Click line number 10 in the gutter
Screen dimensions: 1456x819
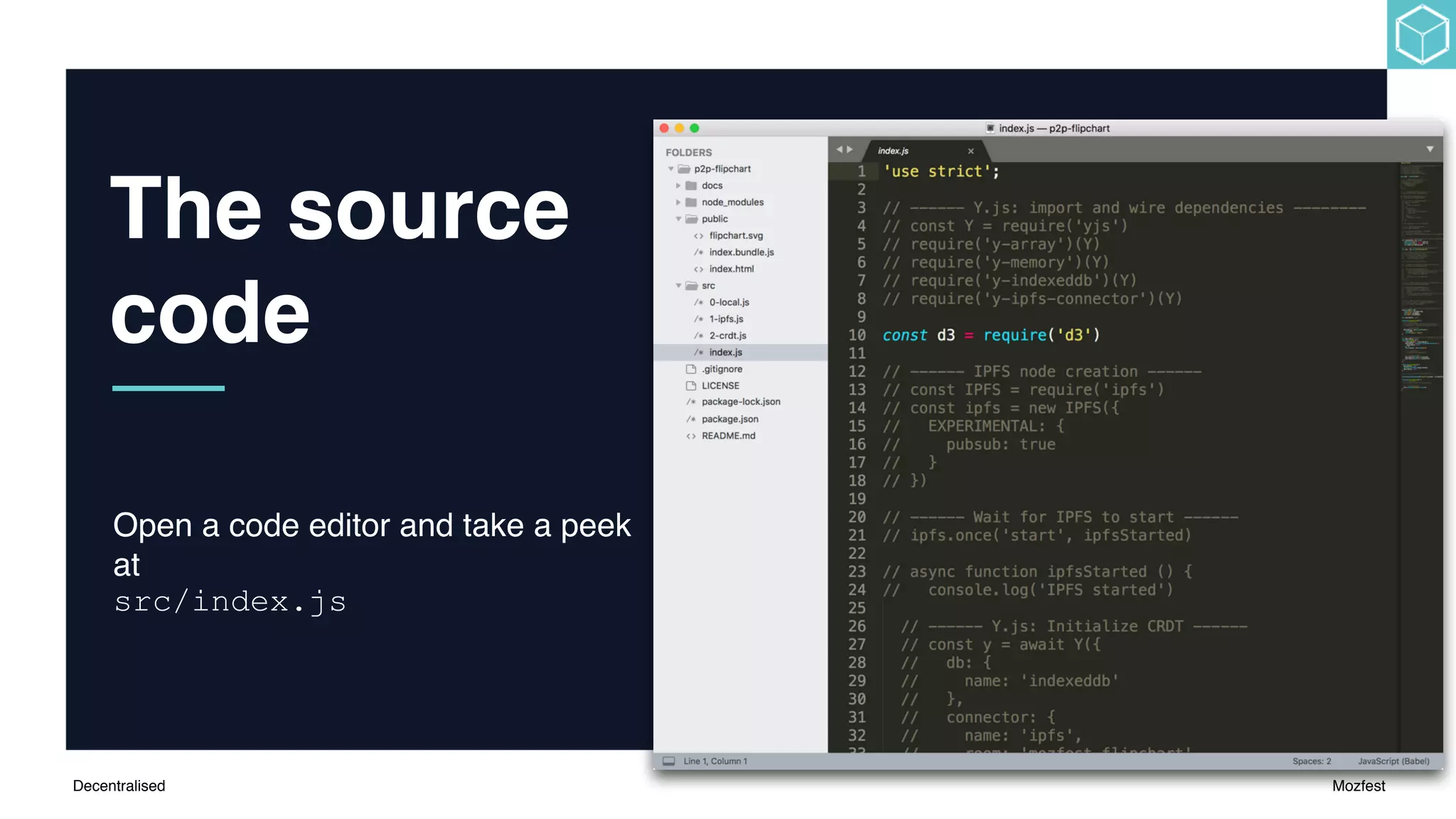coord(857,335)
